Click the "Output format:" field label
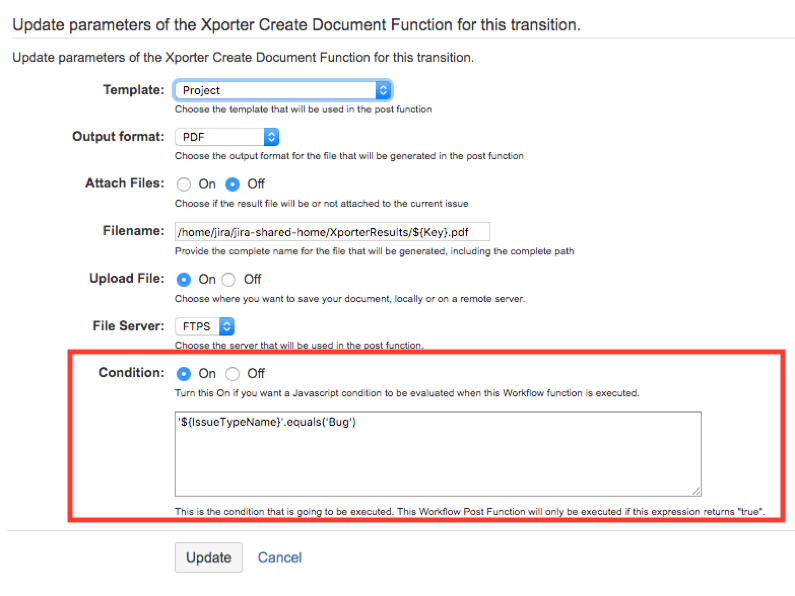The width and height of the screenshot is (795, 596). tap(118, 137)
